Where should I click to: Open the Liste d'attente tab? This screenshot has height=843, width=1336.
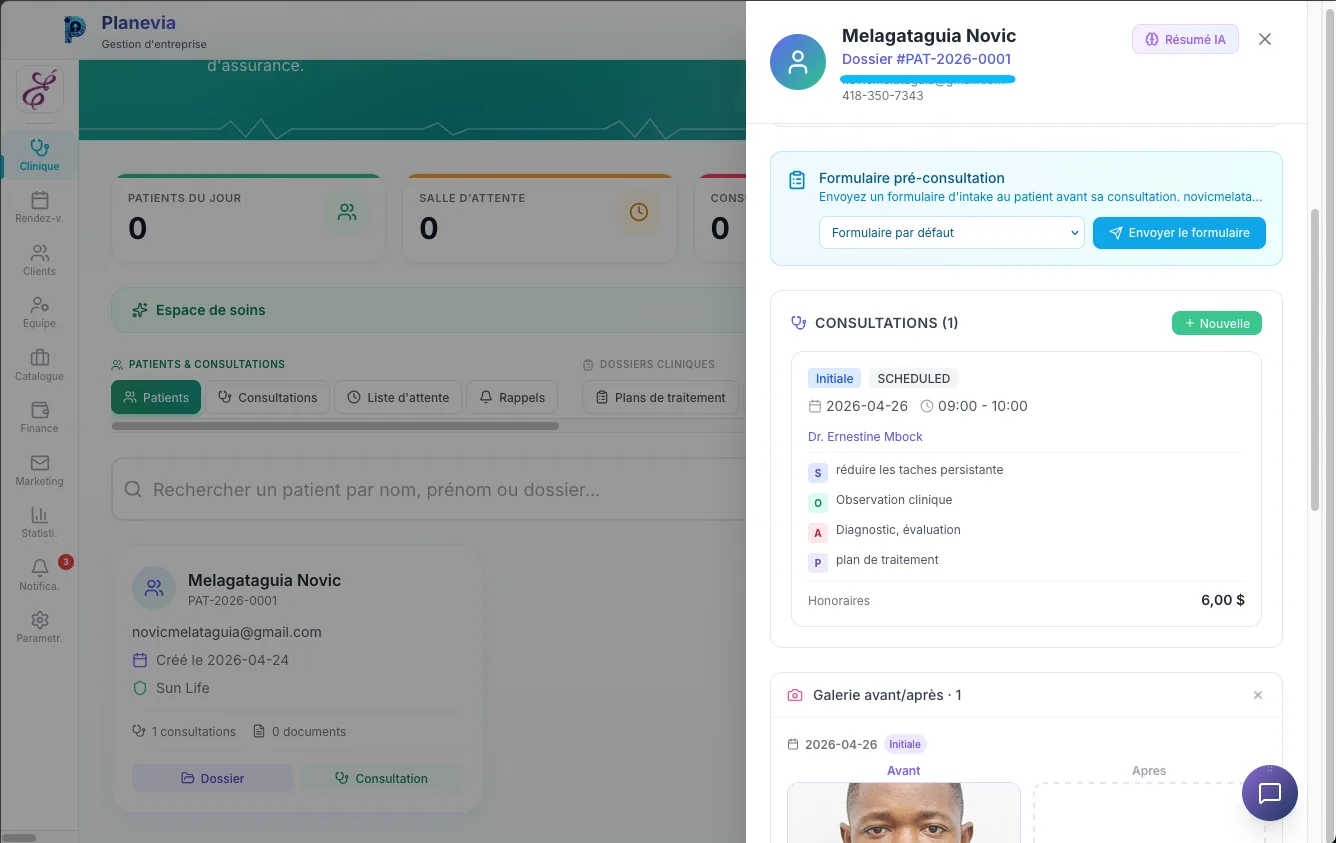point(398,397)
